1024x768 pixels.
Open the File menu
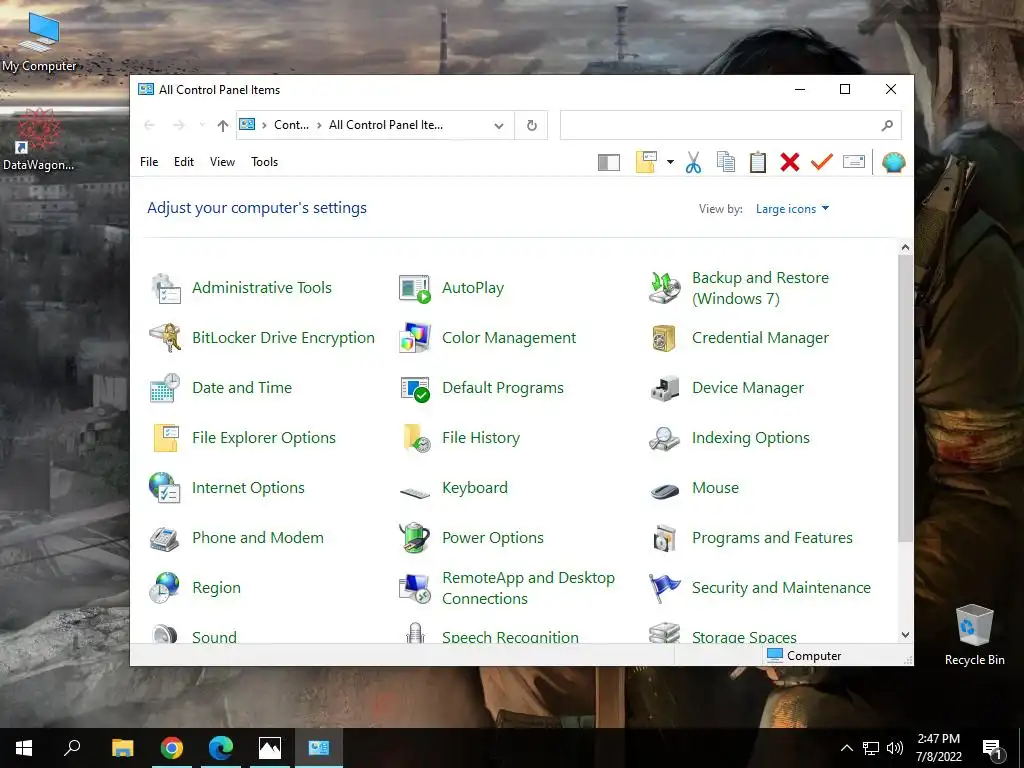[149, 162]
